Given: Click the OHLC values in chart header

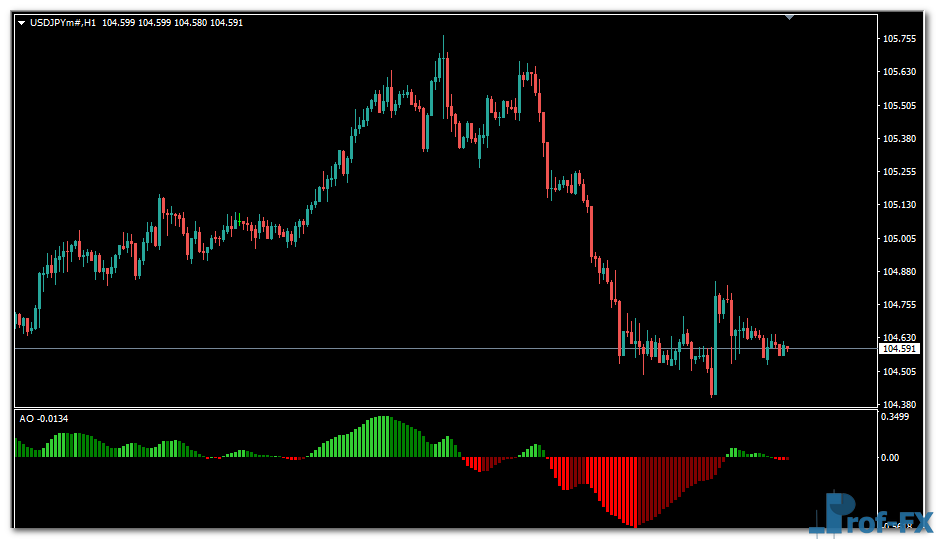Looking at the screenshot, I should (x=171, y=22).
